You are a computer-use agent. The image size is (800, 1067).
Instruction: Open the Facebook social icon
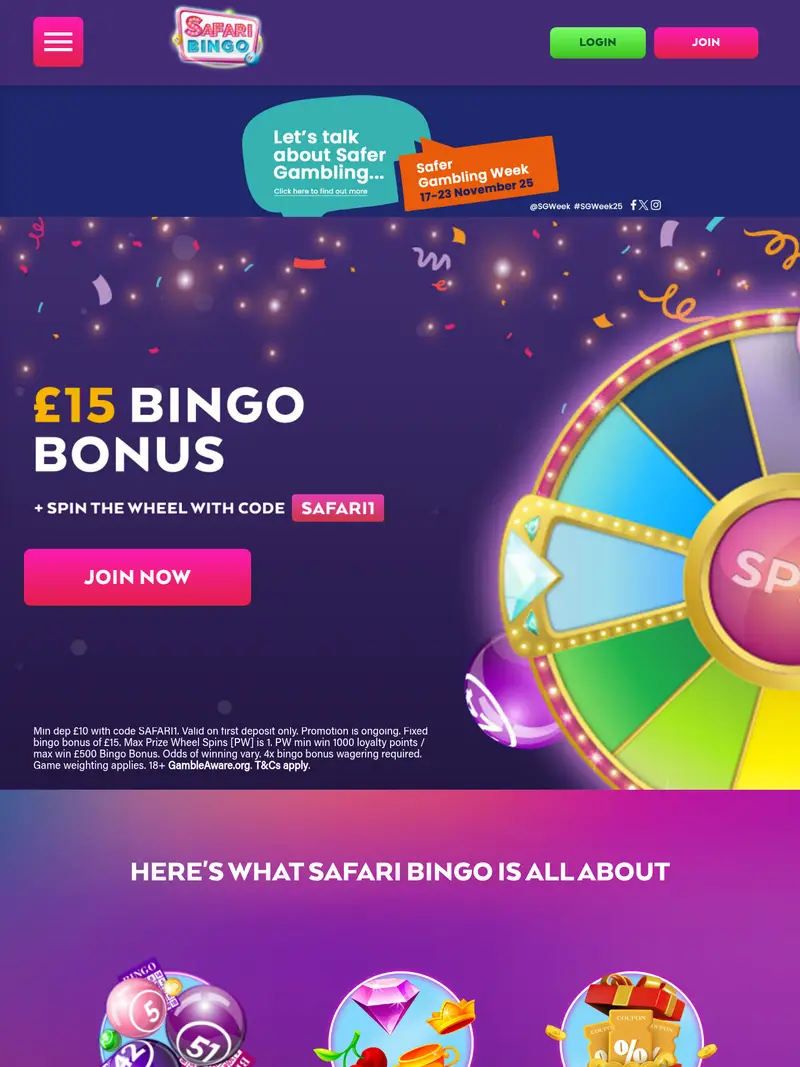coord(633,205)
